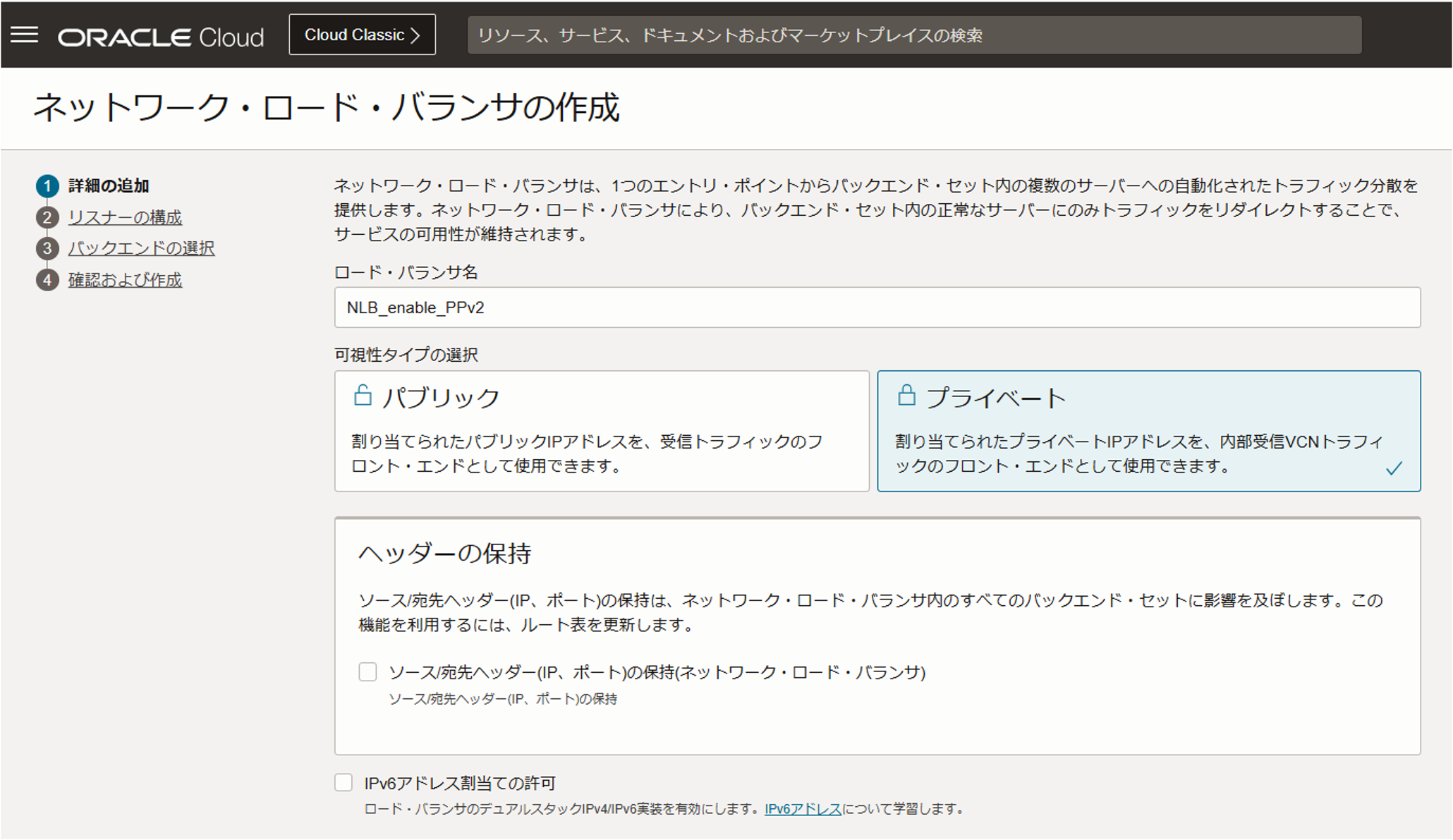Image resolution: width=1453 pixels, height=840 pixels.
Task: Enable ソース/宛先ヘッダー(IP、ポート)の保持 checkbox
Action: [367, 672]
